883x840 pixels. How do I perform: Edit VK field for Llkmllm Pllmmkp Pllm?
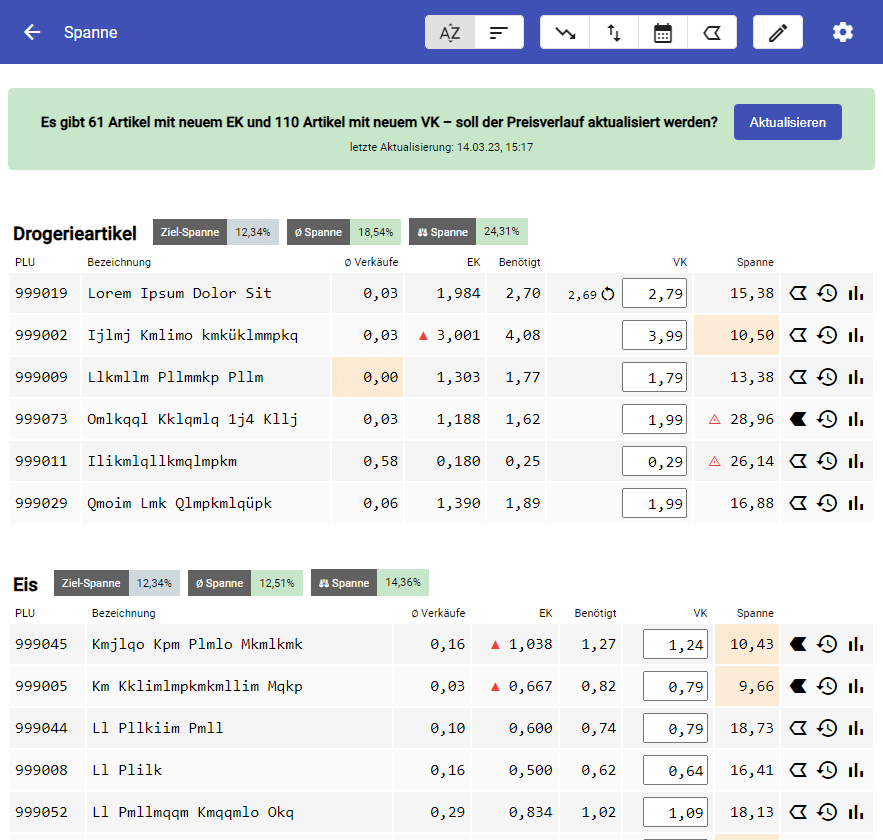click(x=654, y=377)
